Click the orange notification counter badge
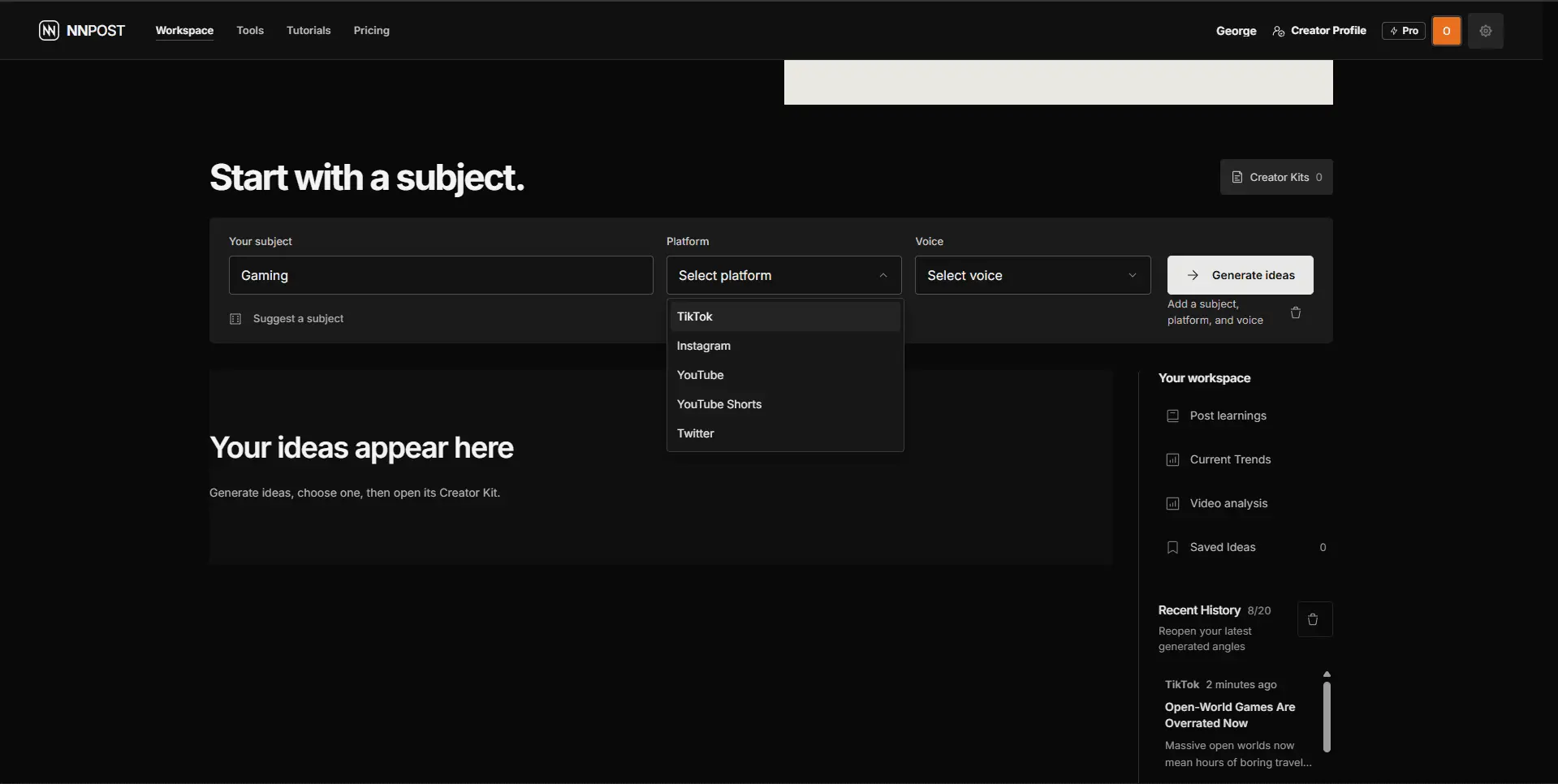Screen dimensions: 1558x784 click(1447, 31)
